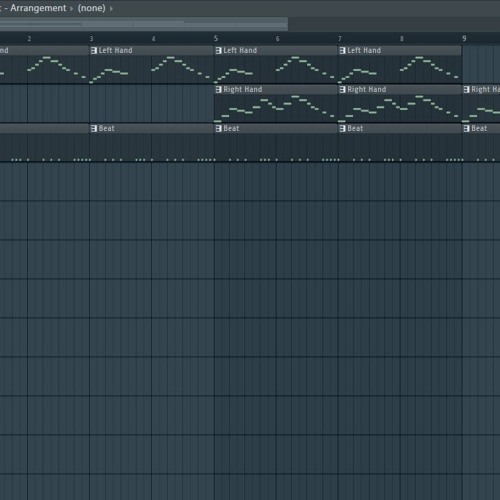The height and width of the screenshot is (500, 500).
Task: Click the Right Hand clip icon at bar 5
Action: [219, 90]
